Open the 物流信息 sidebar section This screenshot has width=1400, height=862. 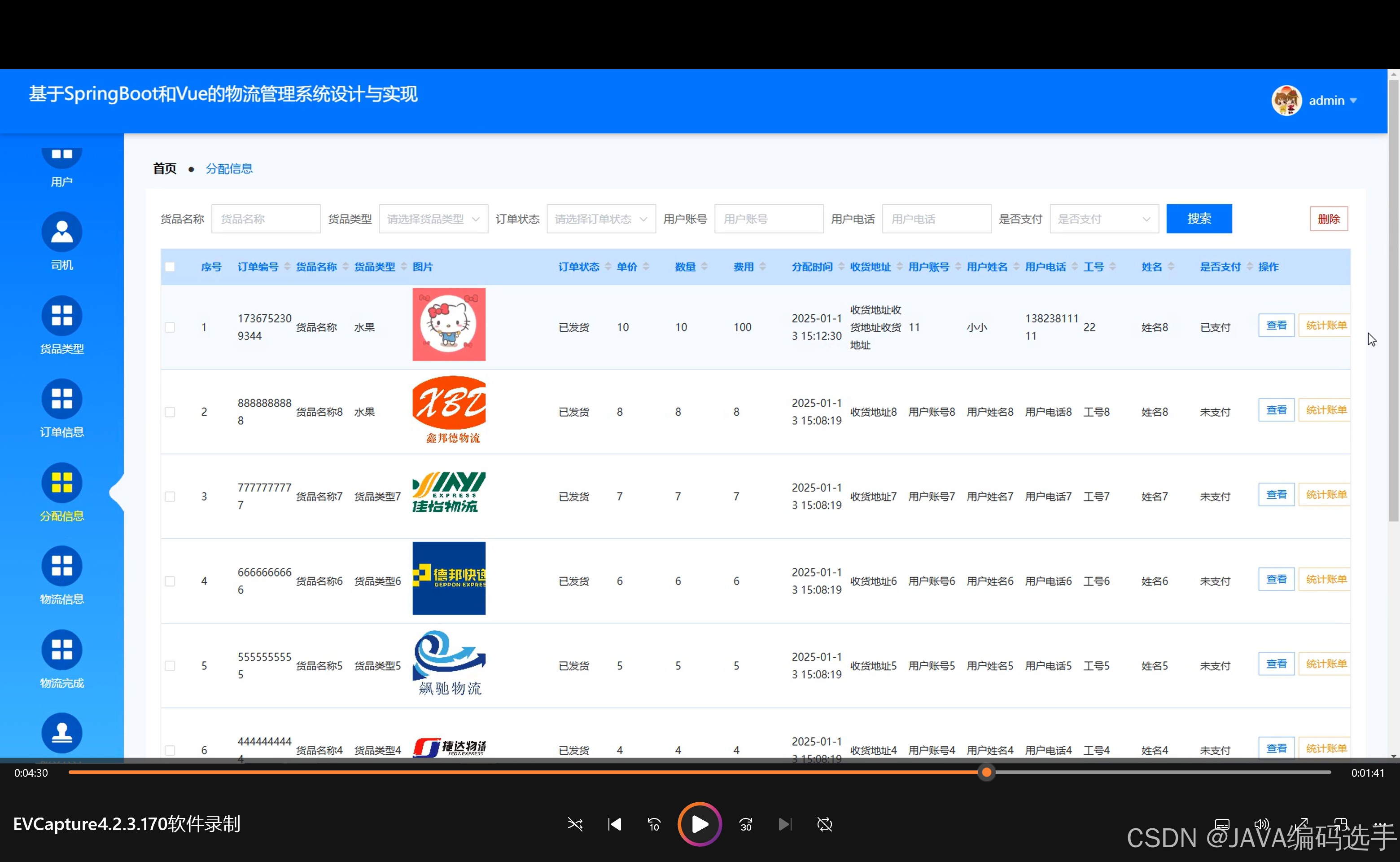coord(61,576)
